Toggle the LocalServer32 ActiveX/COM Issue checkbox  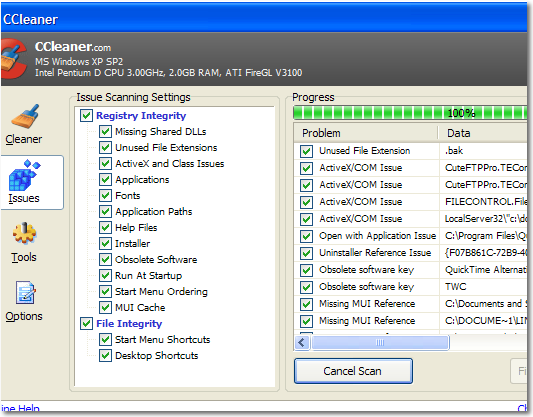[x=306, y=219]
